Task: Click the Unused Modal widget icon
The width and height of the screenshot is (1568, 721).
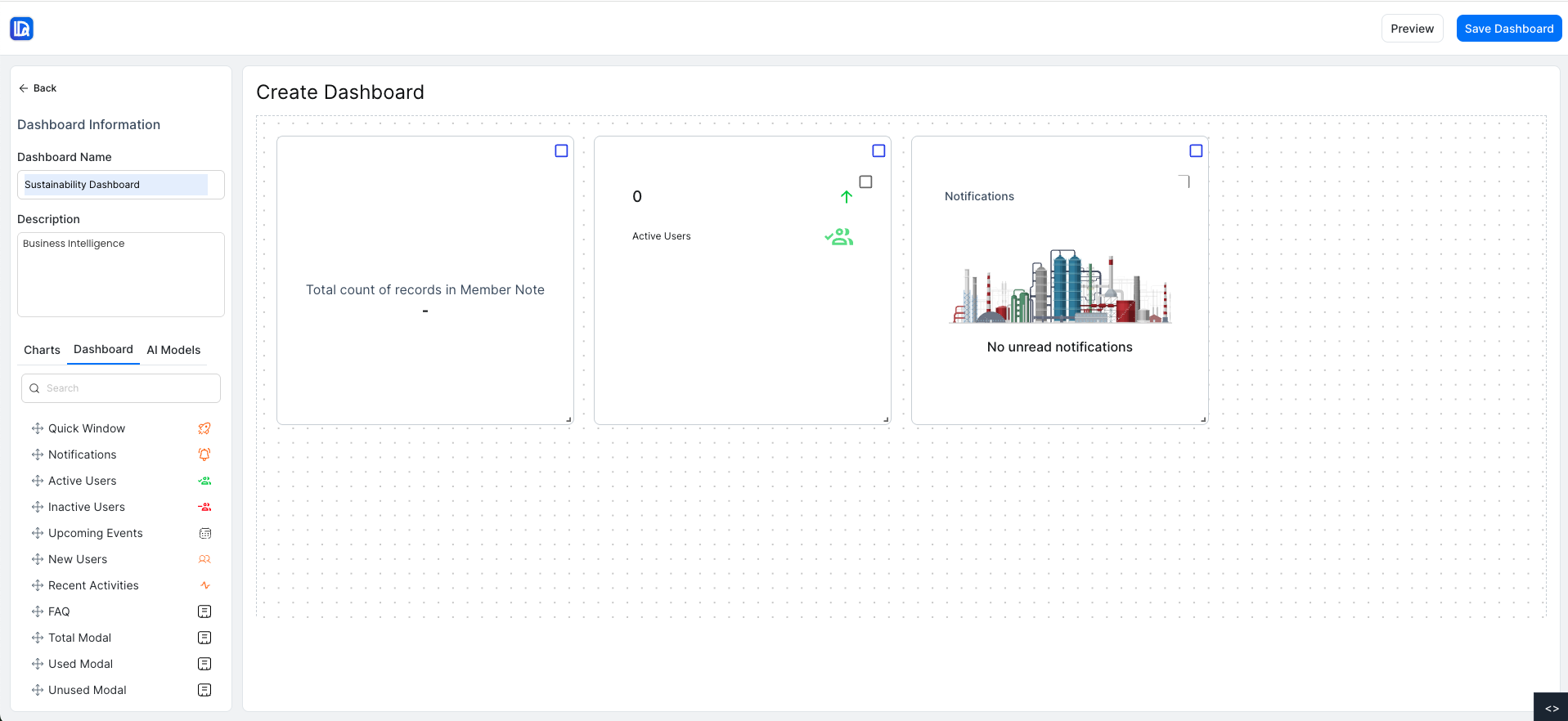Action: tap(204, 690)
